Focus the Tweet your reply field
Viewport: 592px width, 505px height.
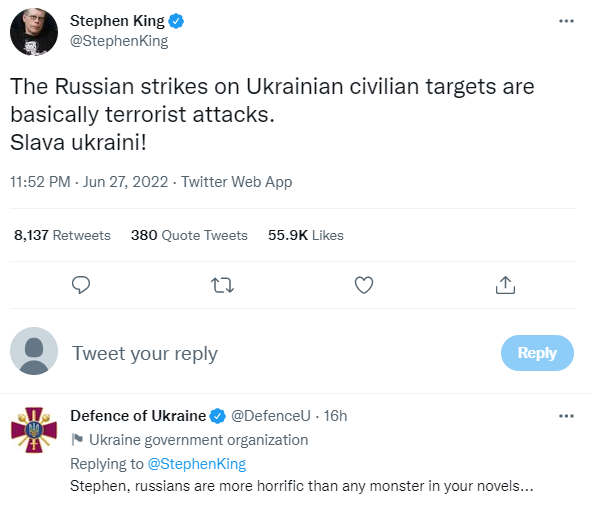point(279,354)
